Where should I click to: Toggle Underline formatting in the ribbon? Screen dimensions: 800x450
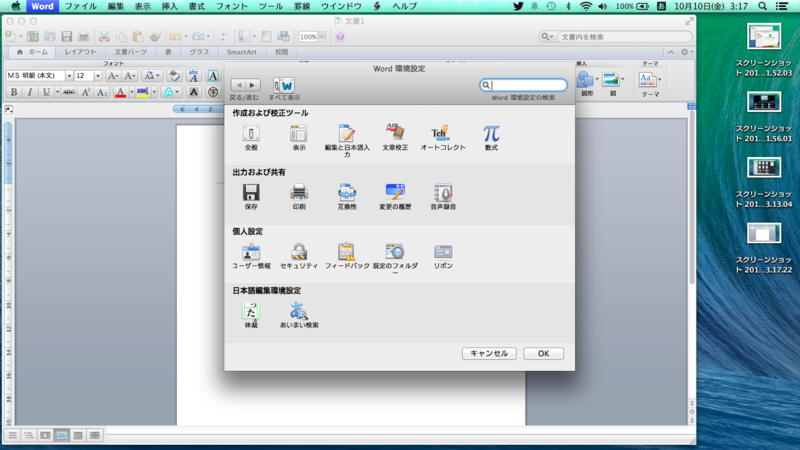46,92
